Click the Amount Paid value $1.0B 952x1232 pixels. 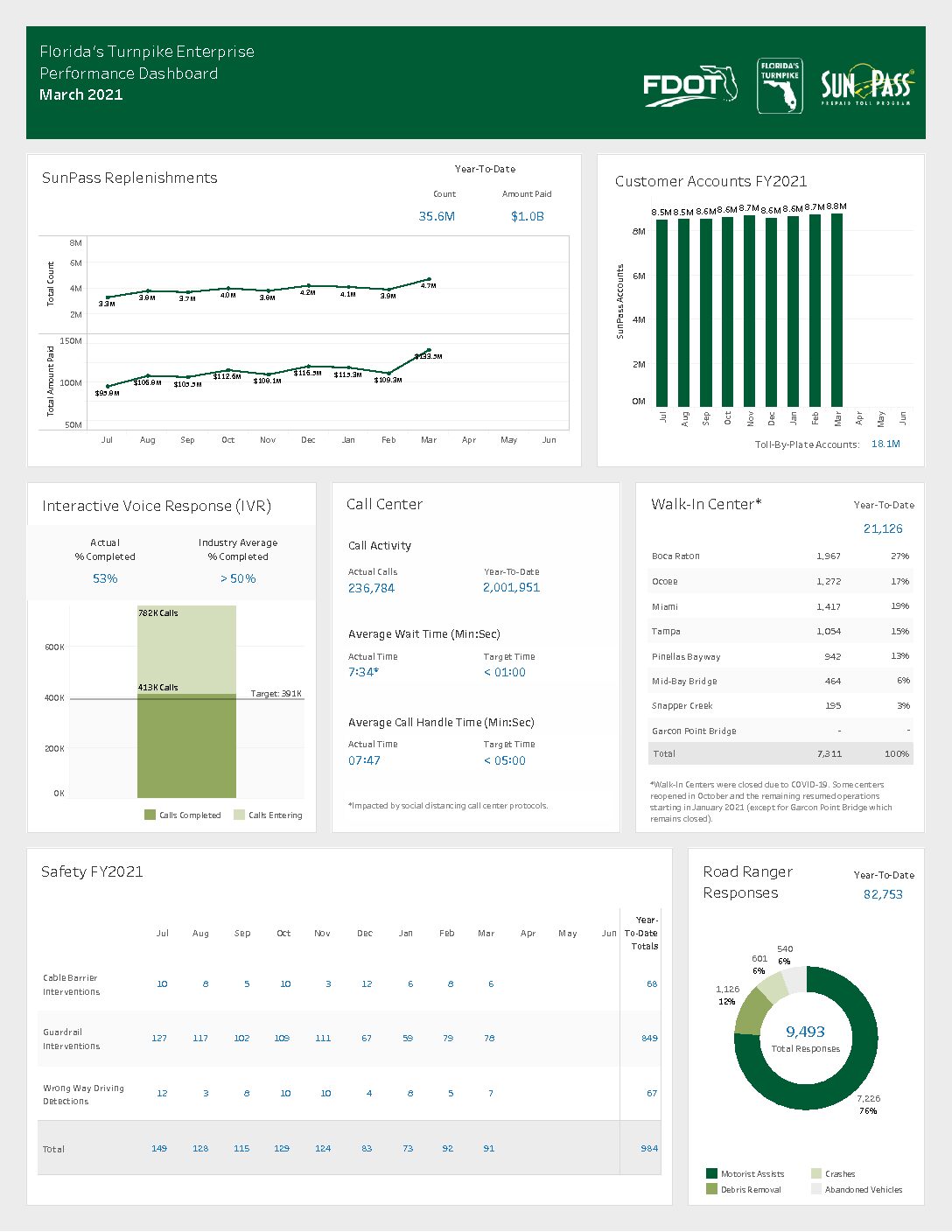click(528, 216)
